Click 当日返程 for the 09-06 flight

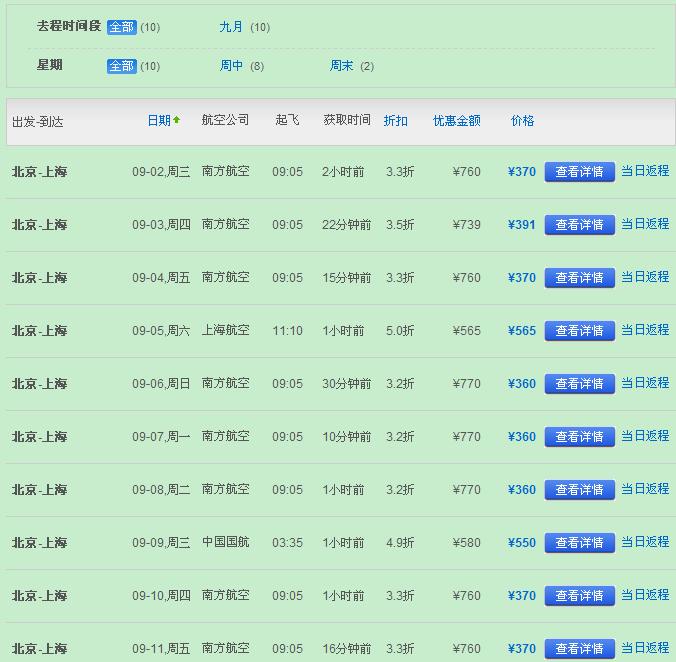click(x=645, y=383)
